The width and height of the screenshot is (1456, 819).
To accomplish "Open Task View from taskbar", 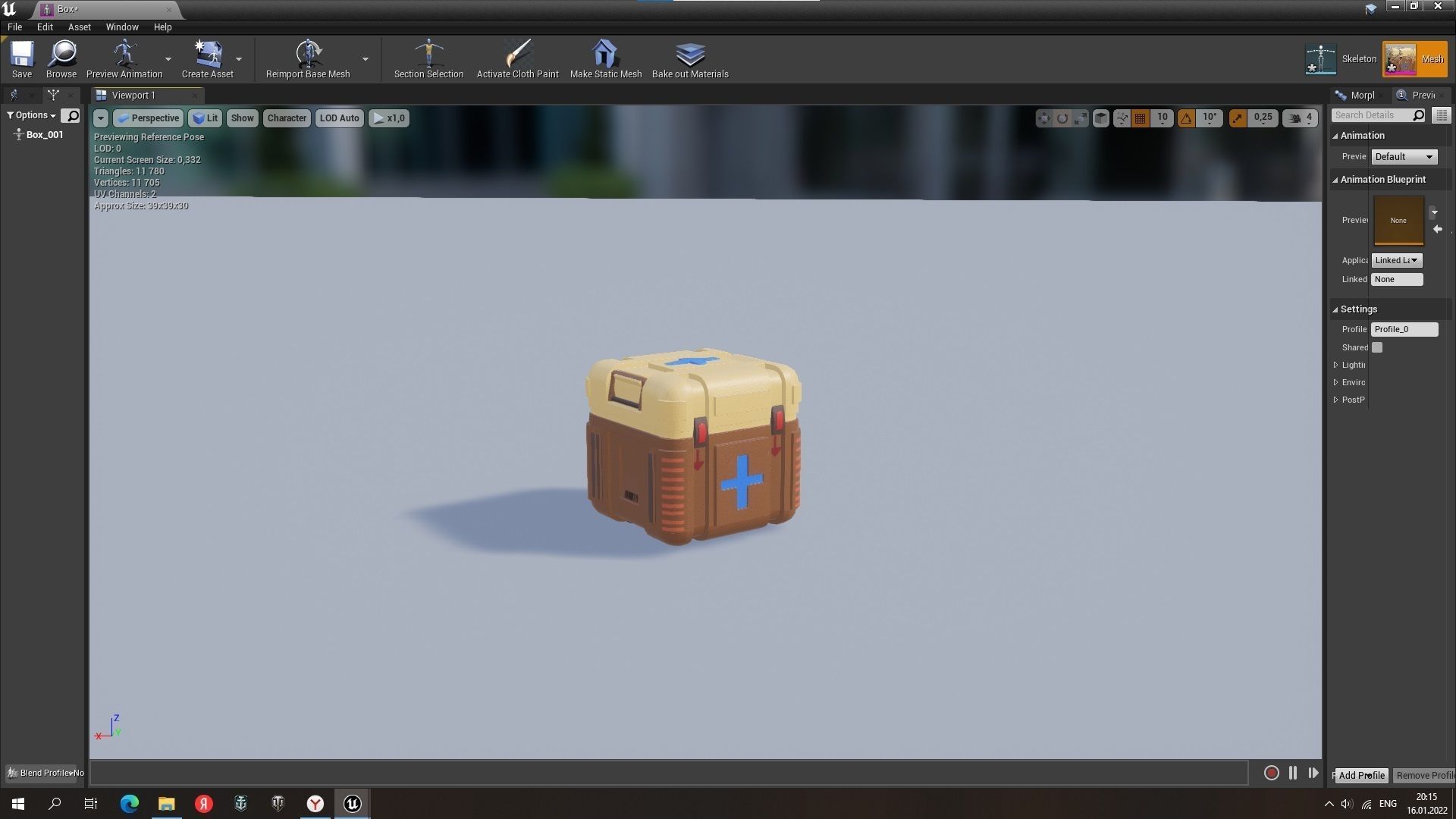I will (x=91, y=804).
